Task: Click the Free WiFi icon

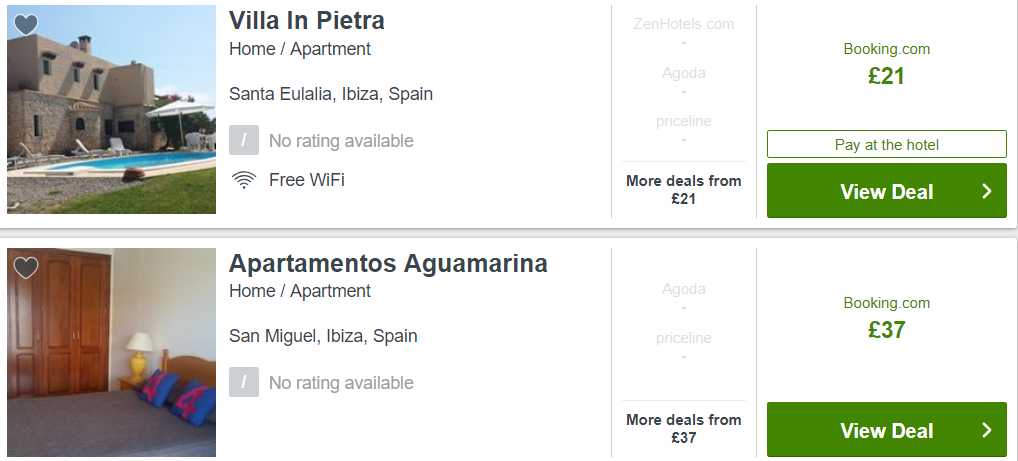Action: click(x=243, y=180)
